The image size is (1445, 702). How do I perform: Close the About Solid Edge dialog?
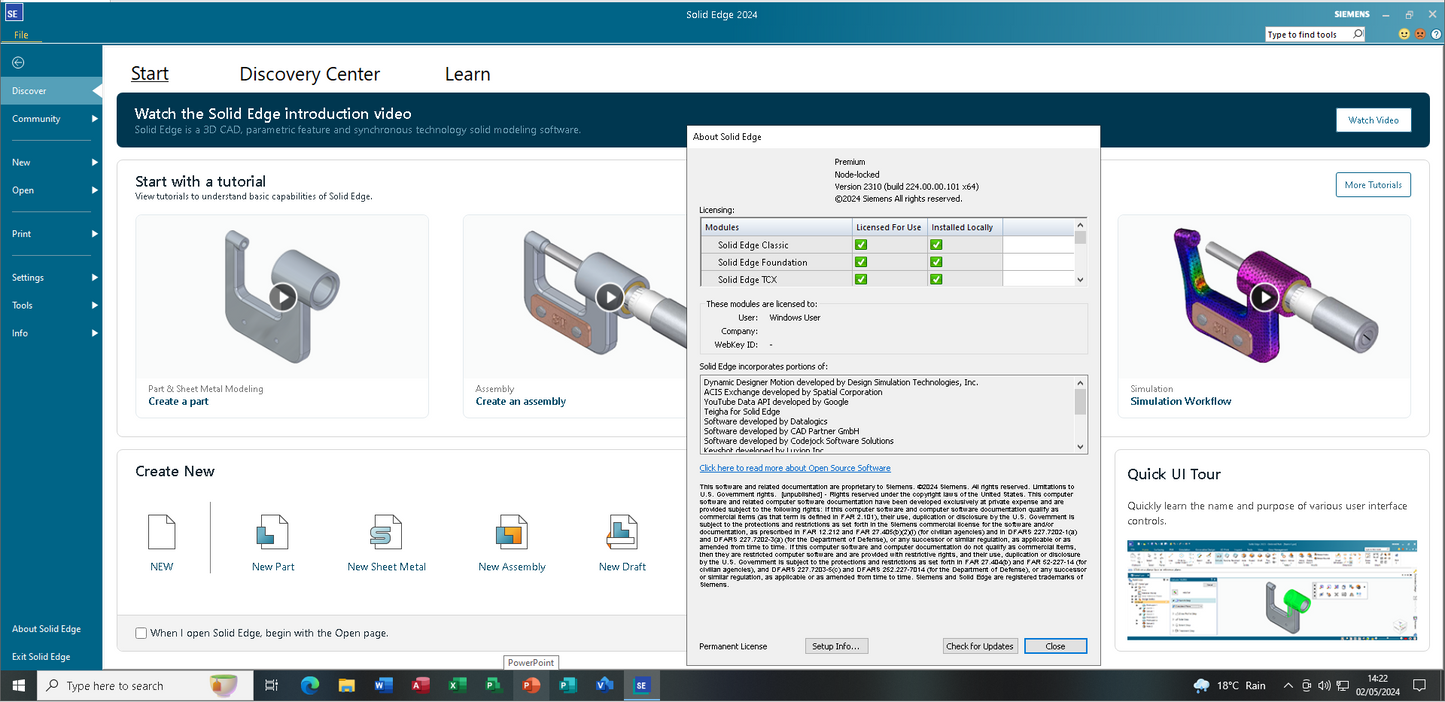pos(1055,646)
